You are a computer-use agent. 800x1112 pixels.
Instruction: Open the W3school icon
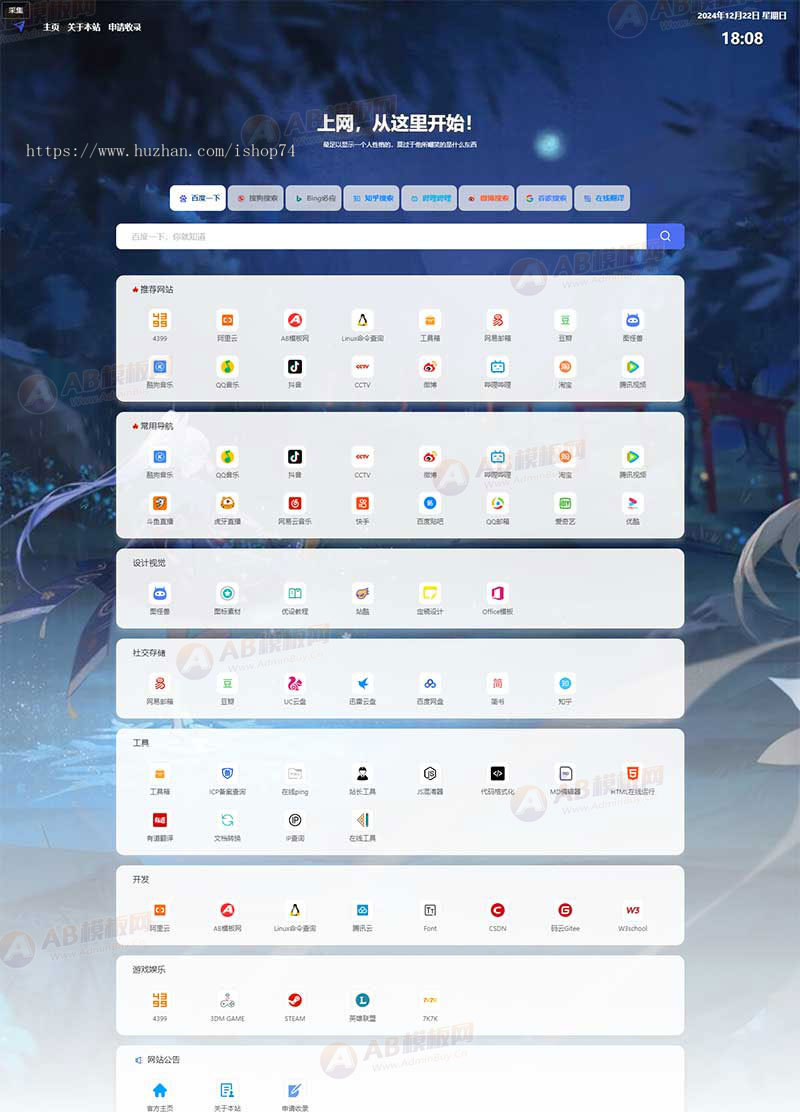click(x=633, y=910)
